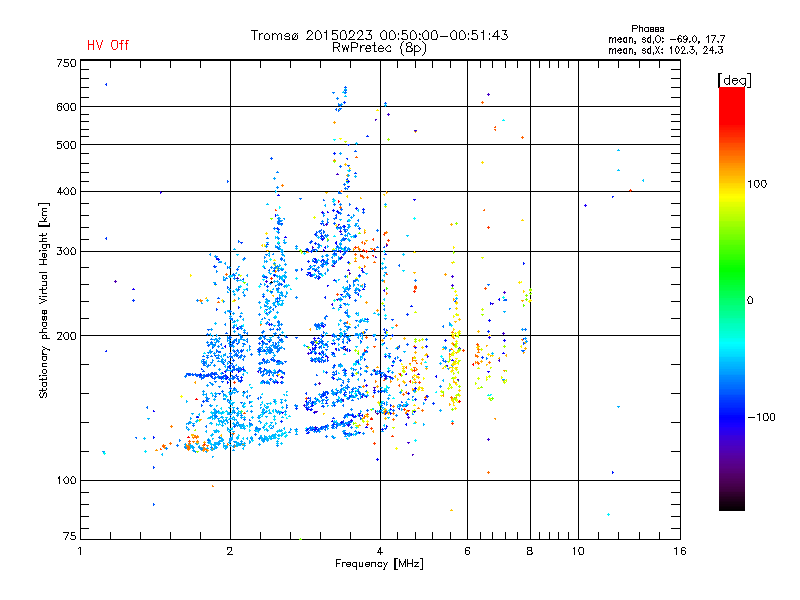The width and height of the screenshot is (800, 600).
Task: Click the '[deg]' colorbar unit label
Action: 734,80
